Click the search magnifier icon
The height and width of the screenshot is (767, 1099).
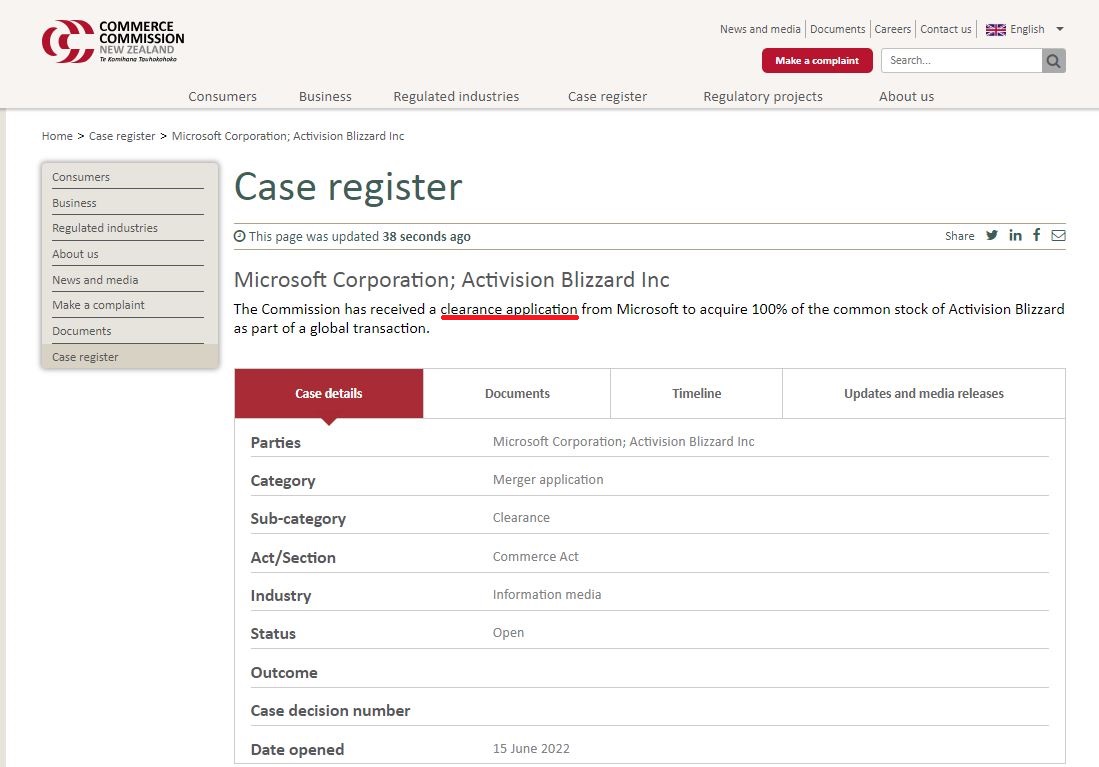click(1053, 61)
